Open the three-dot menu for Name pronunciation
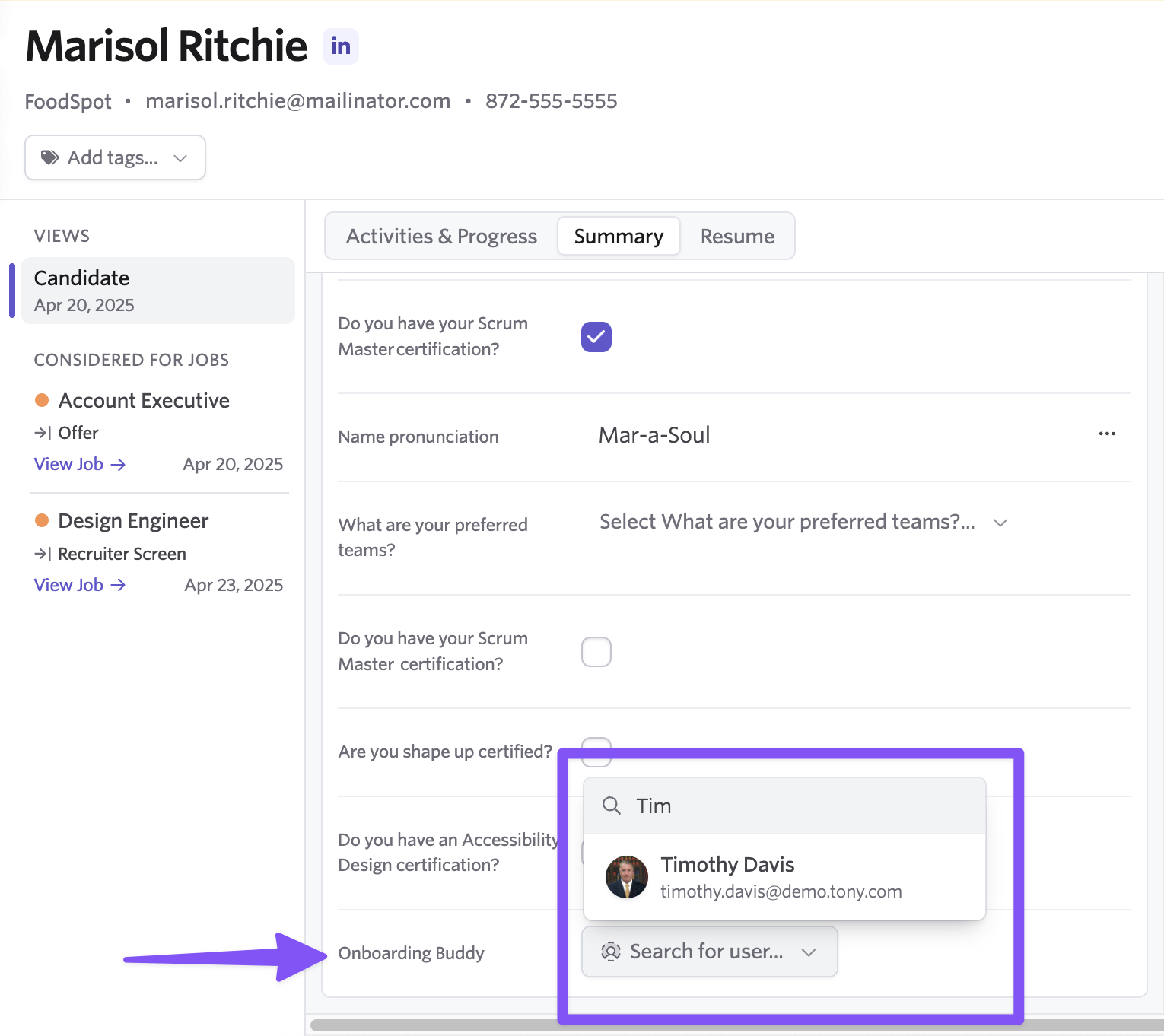 click(1106, 434)
